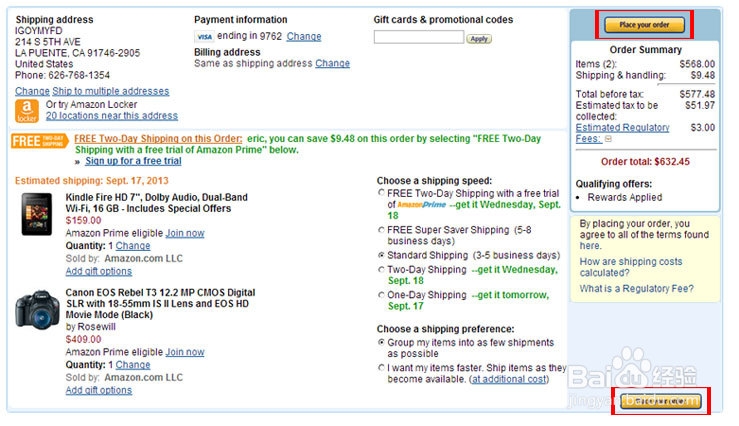This screenshot has height=426, width=739.
Task: Click the VISA card icon
Action: 204,37
